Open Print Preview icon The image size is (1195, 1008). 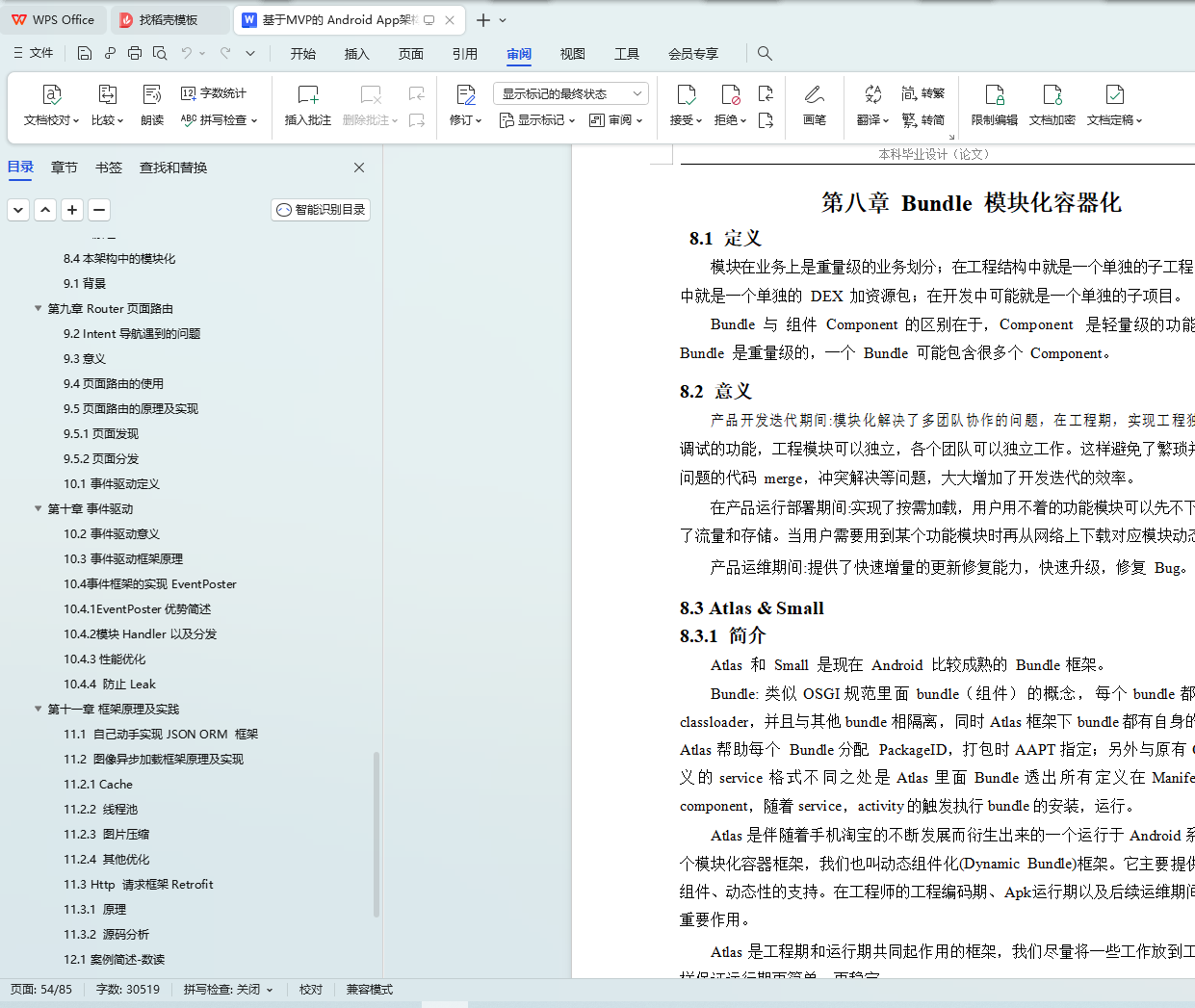(x=160, y=53)
